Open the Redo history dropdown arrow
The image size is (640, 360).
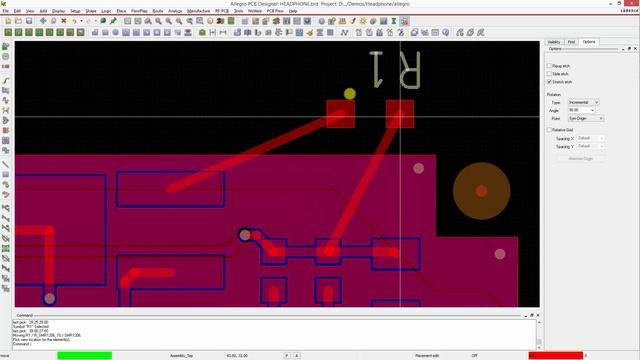click(95, 21)
